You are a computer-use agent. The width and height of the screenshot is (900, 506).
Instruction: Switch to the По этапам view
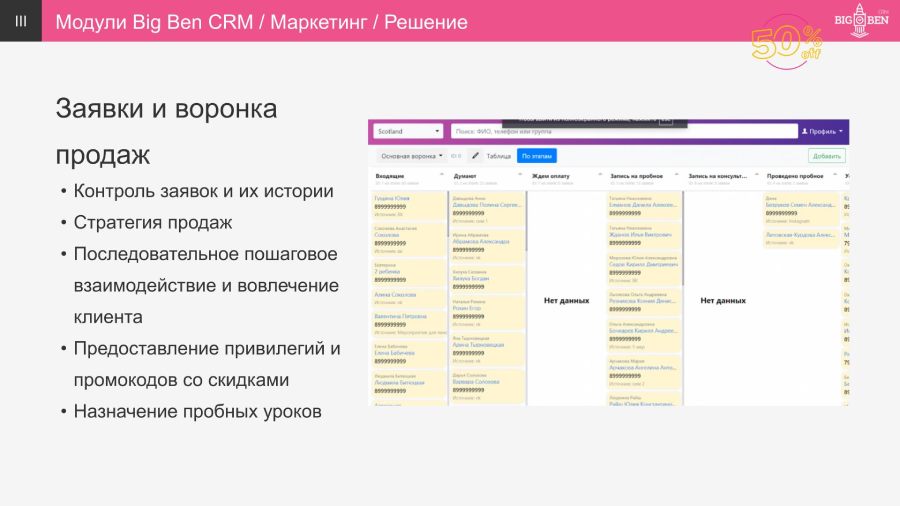537,156
